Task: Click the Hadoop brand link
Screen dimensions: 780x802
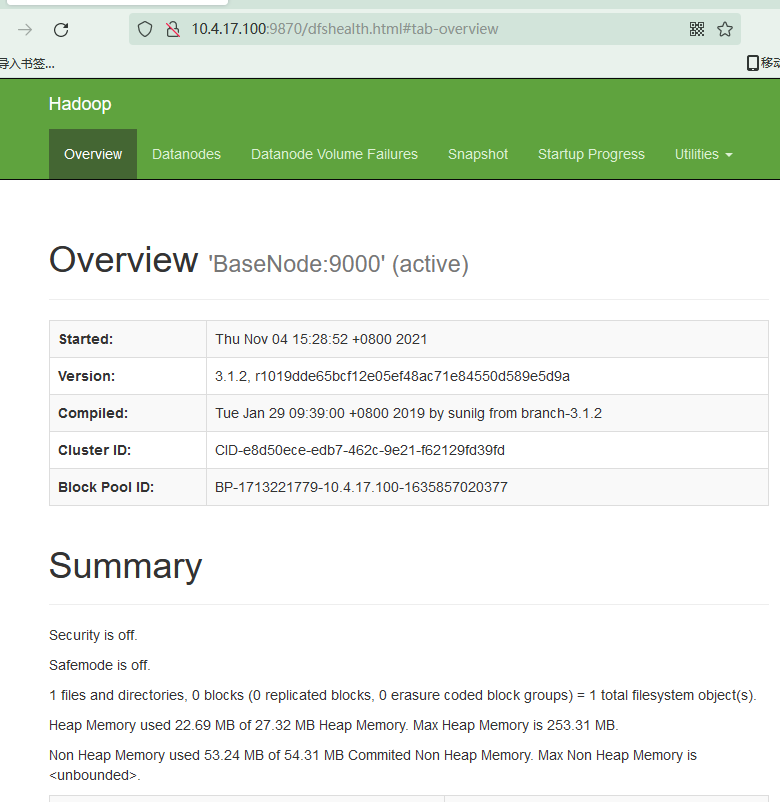Action: (80, 104)
